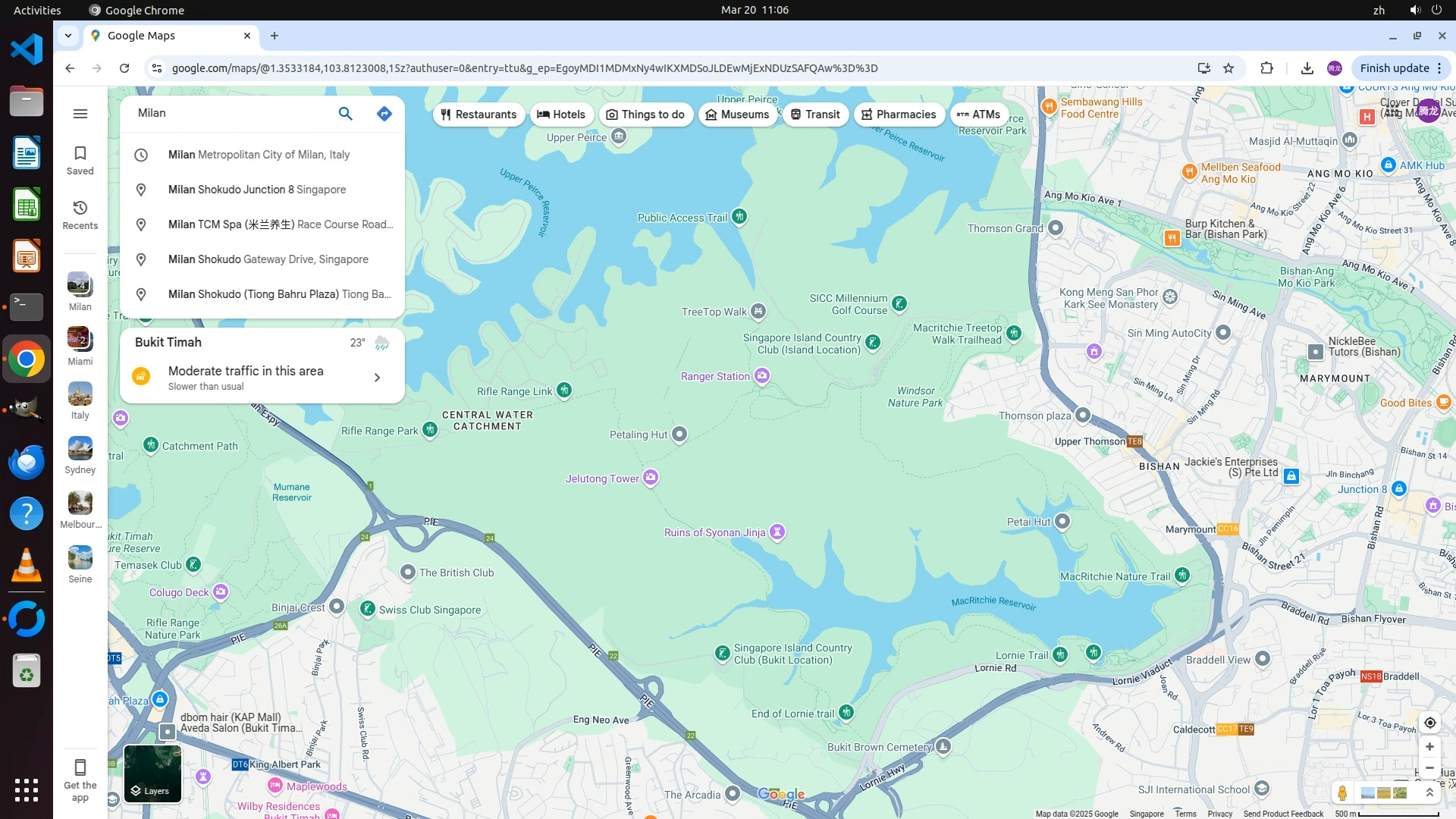Expand moderate traffic details chevron
This screenshot has width=1456, height=819.
coord(377,378)
